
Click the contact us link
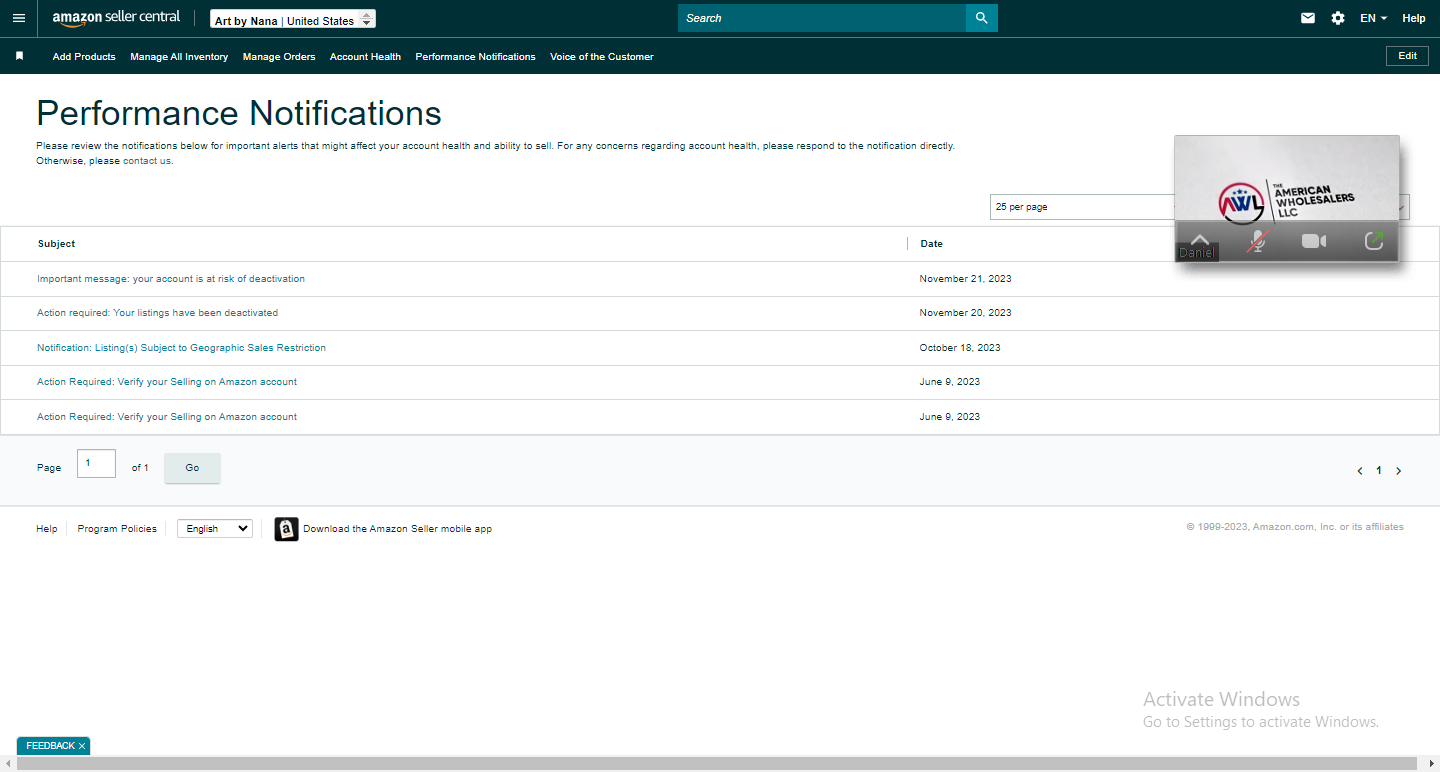point(147,161)
